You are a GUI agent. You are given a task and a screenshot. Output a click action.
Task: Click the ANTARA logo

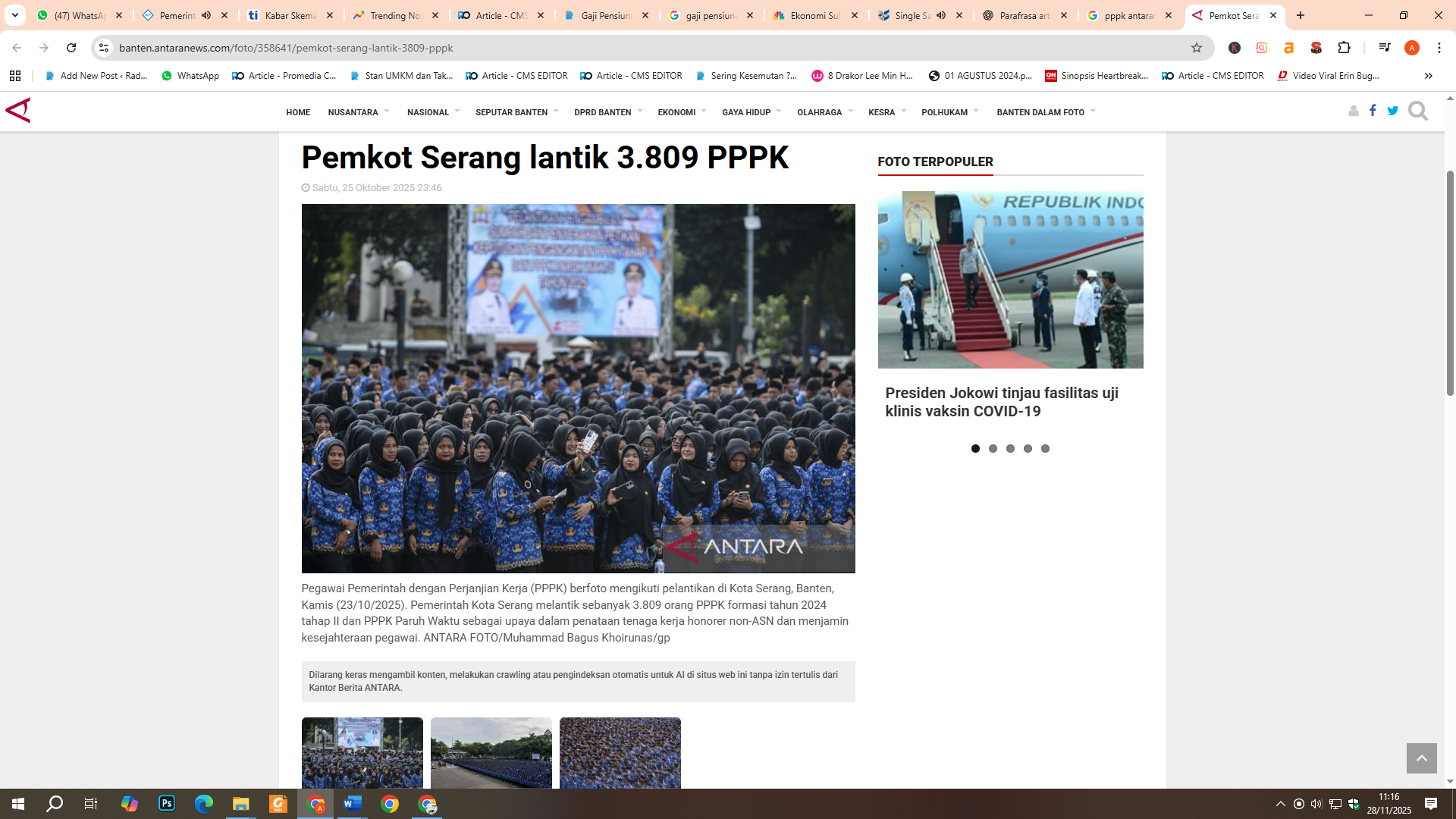(x=18, y=110)
